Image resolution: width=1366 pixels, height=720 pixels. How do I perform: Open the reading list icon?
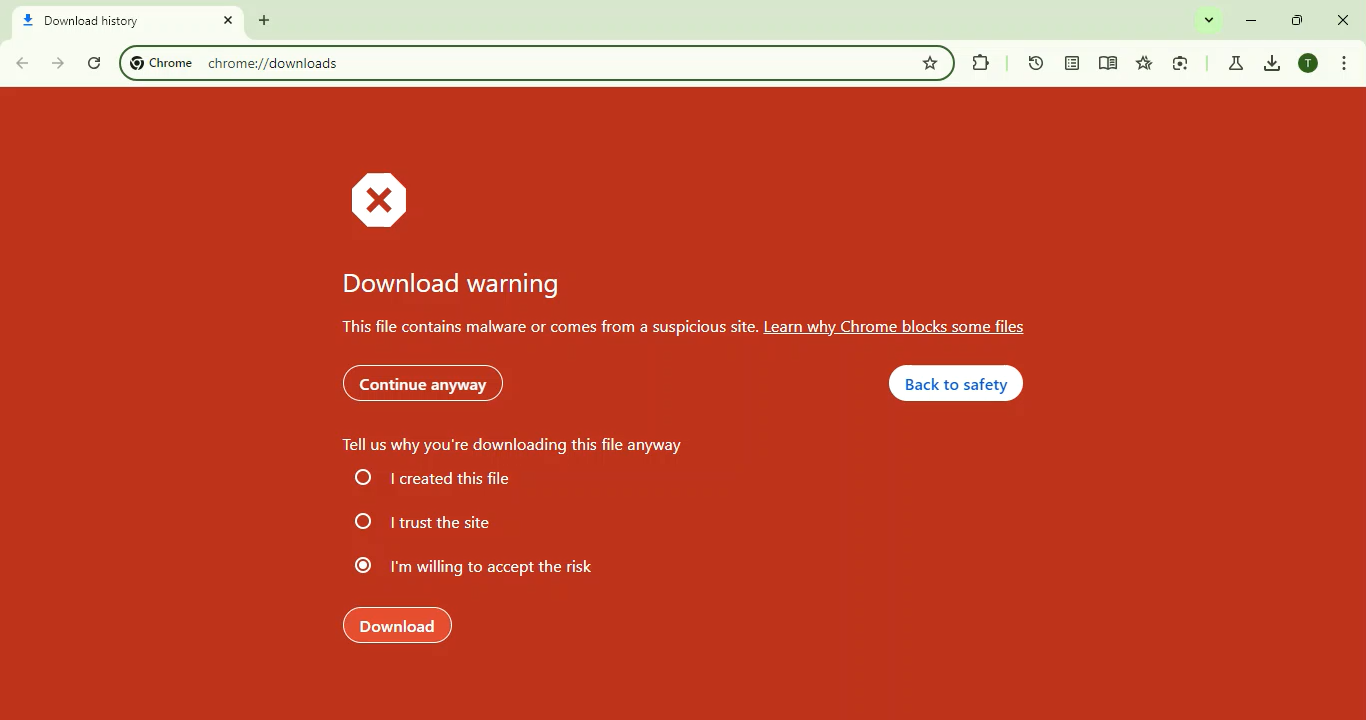[1072, 63]
